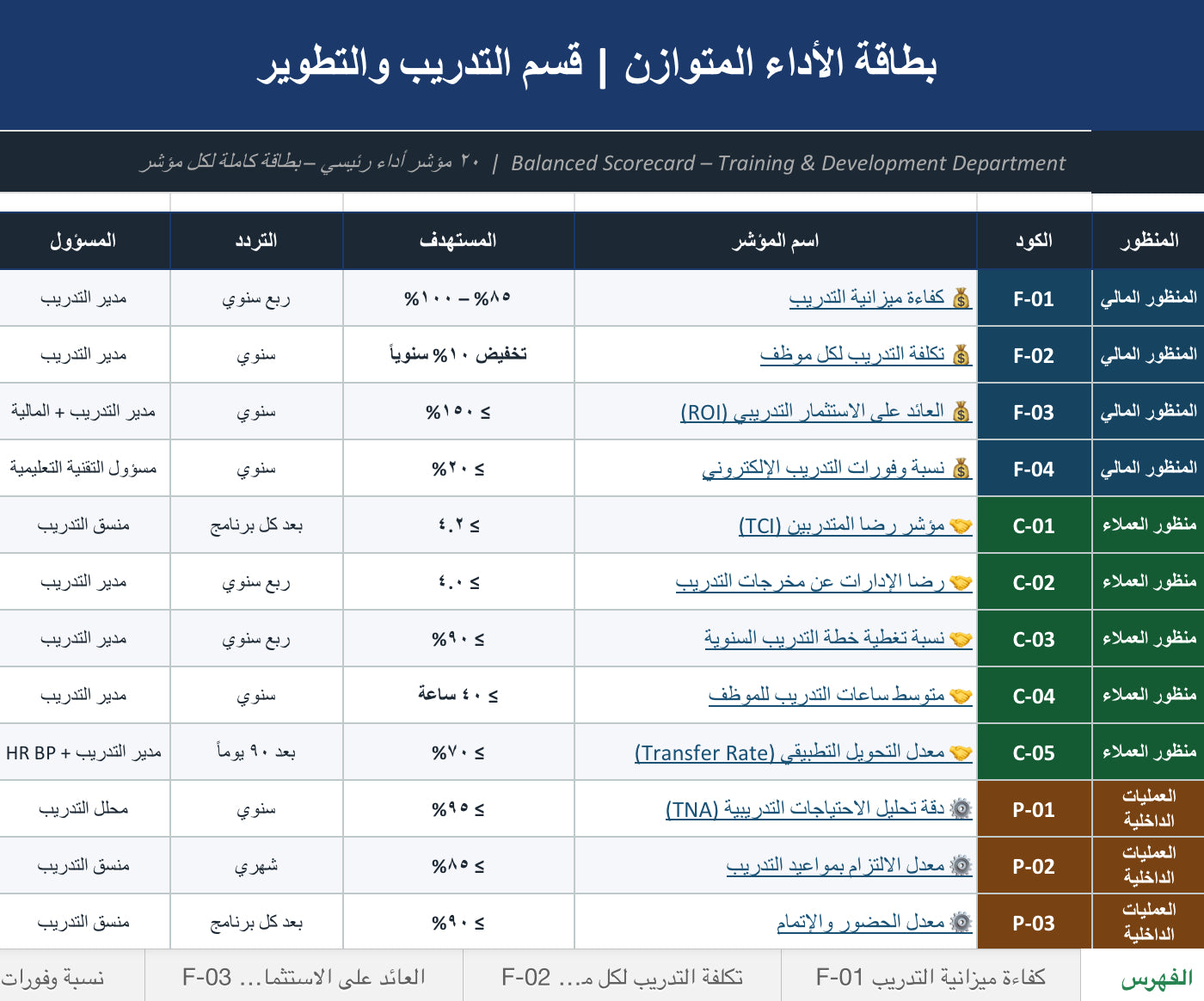The height and width of the screenshot is (1001, 1204).
Task: Select the المنظور column header
Action: [1148, 241]
